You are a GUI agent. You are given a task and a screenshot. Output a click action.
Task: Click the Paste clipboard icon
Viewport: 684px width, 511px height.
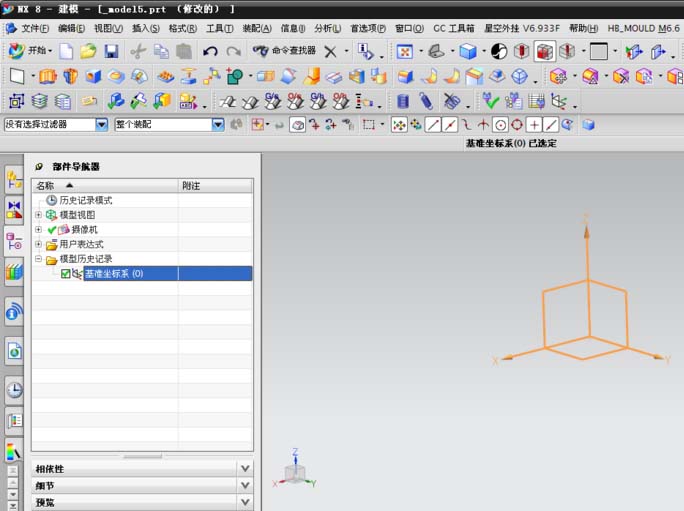click(184, 51)
